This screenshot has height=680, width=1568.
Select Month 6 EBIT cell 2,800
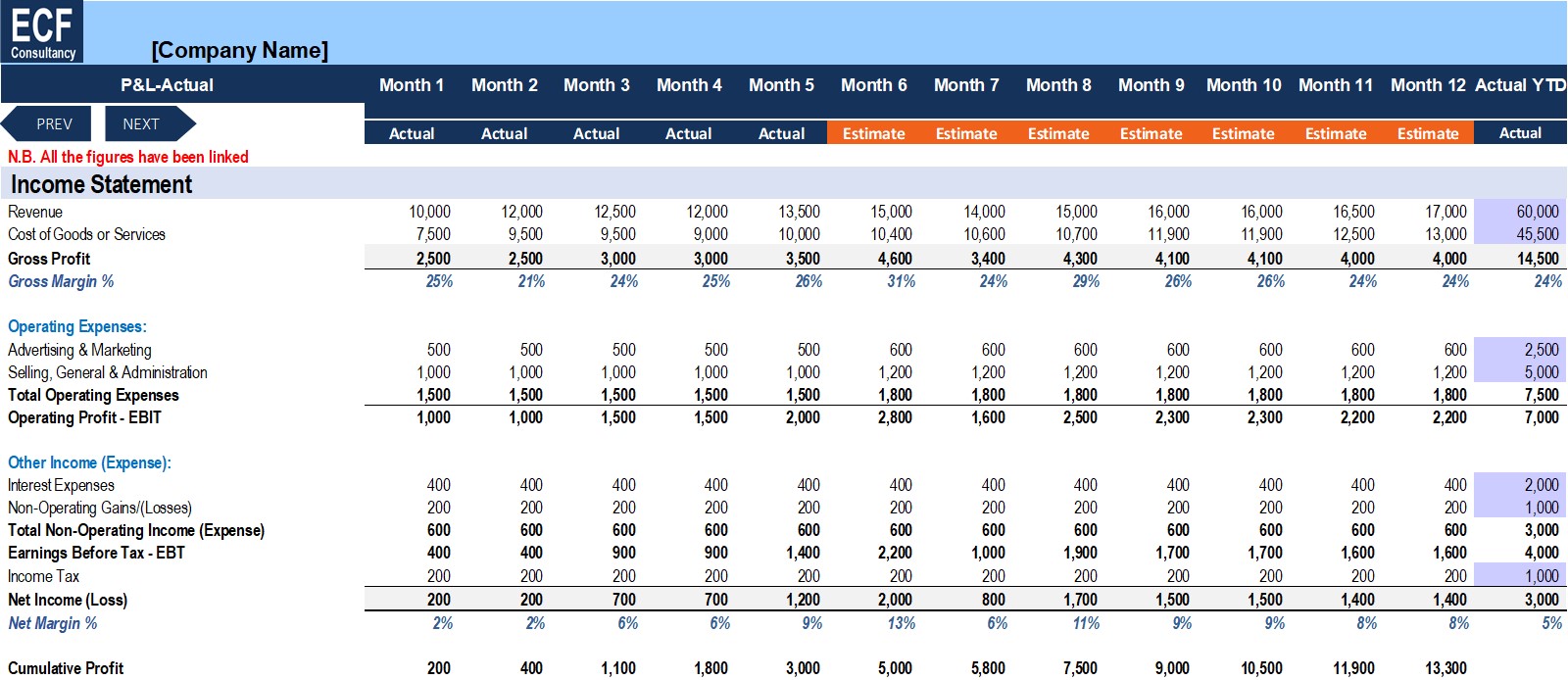pyautogui.click(x=894, y=417)
